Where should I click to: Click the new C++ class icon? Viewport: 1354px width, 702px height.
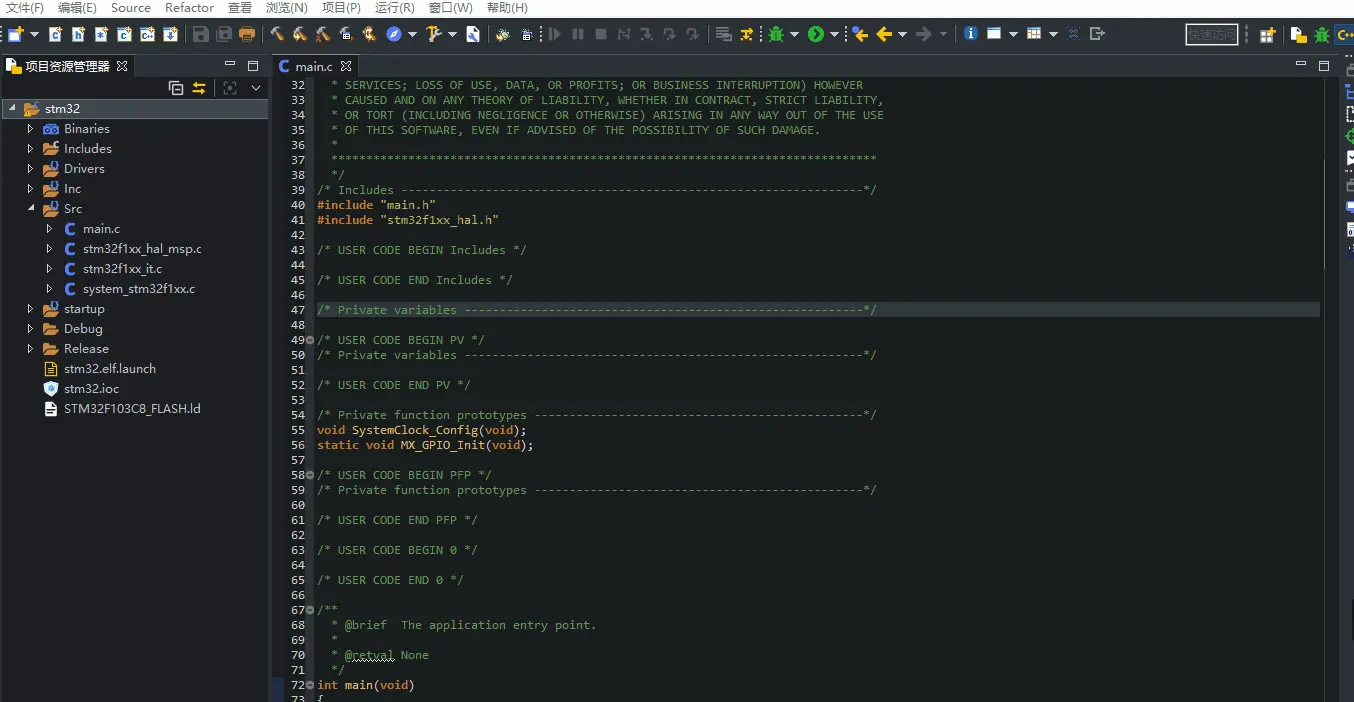click(x=147, y=34)
